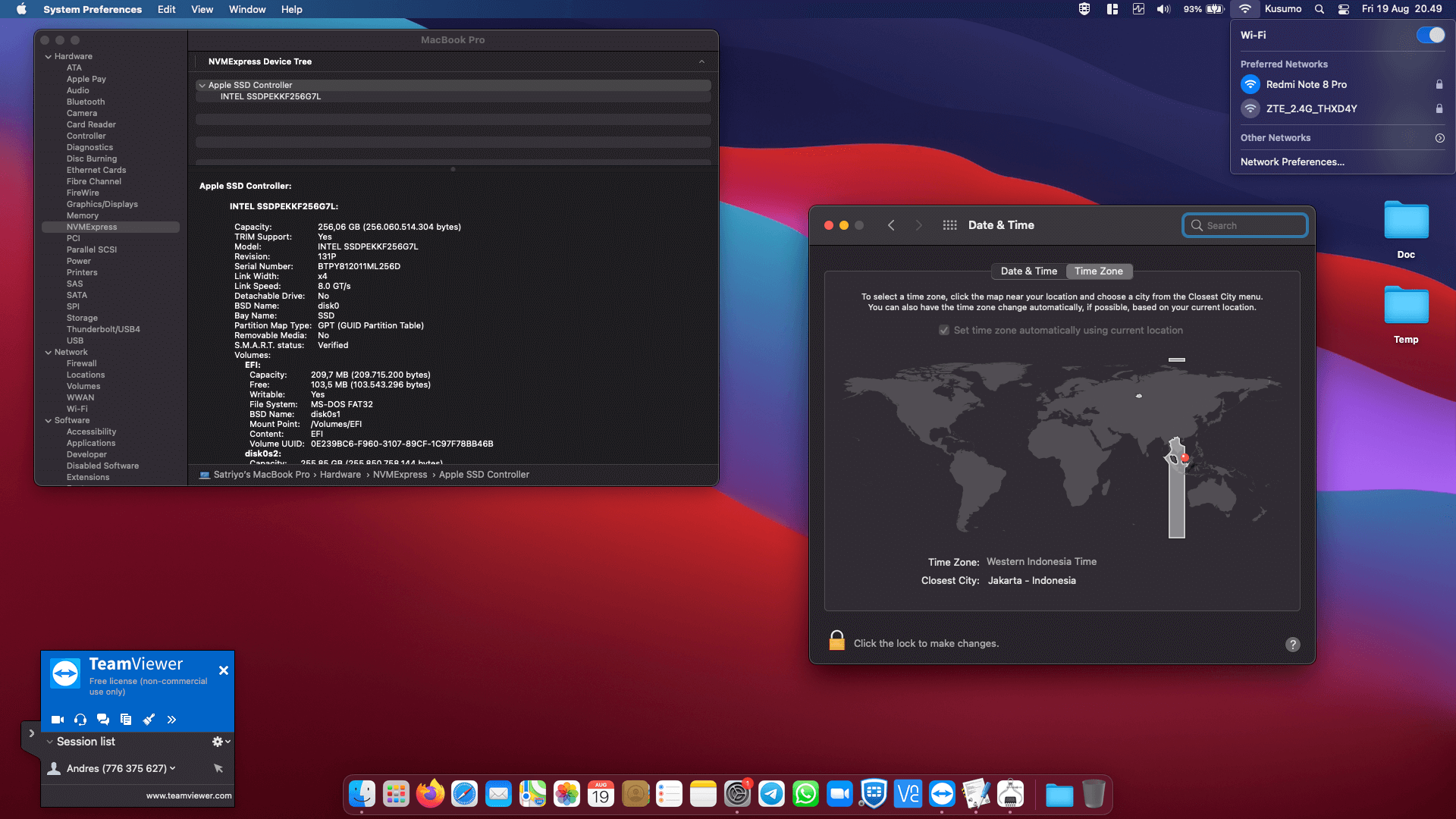Collapse the Apple SSD Controller tree row
1456x819 pixels.
[202, 86]
